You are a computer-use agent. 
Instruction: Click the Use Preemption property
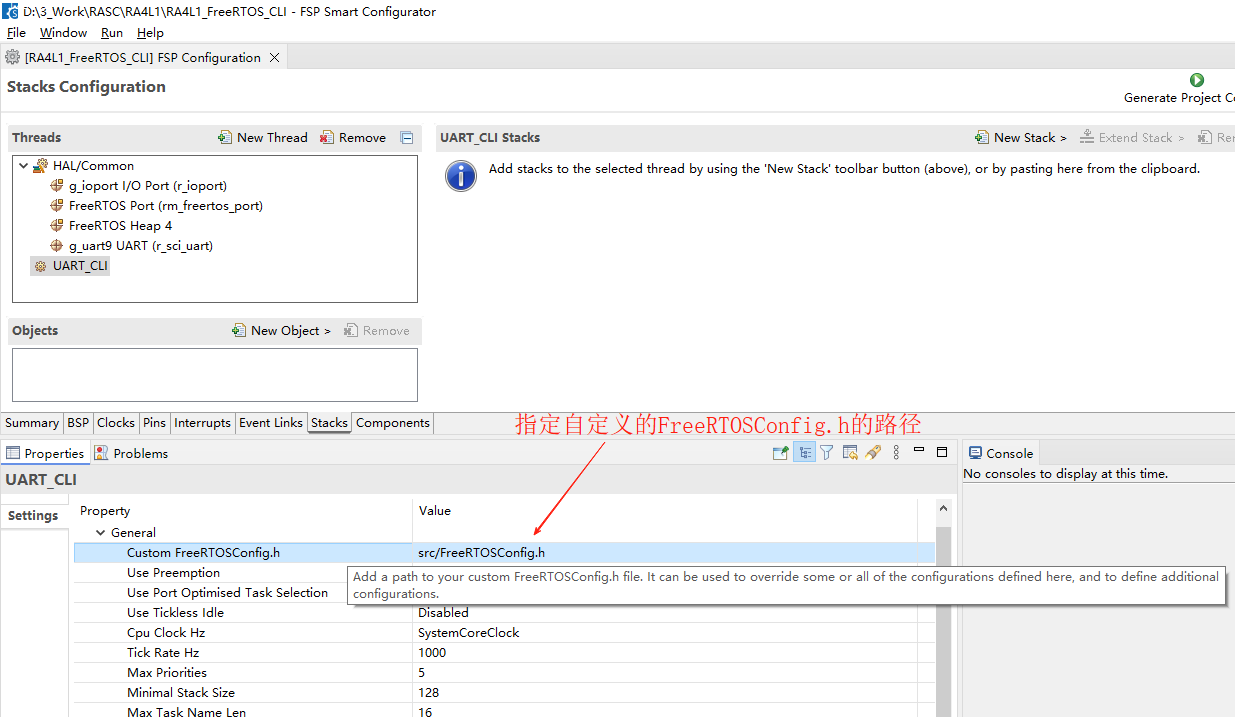click(x=173, y=573)
